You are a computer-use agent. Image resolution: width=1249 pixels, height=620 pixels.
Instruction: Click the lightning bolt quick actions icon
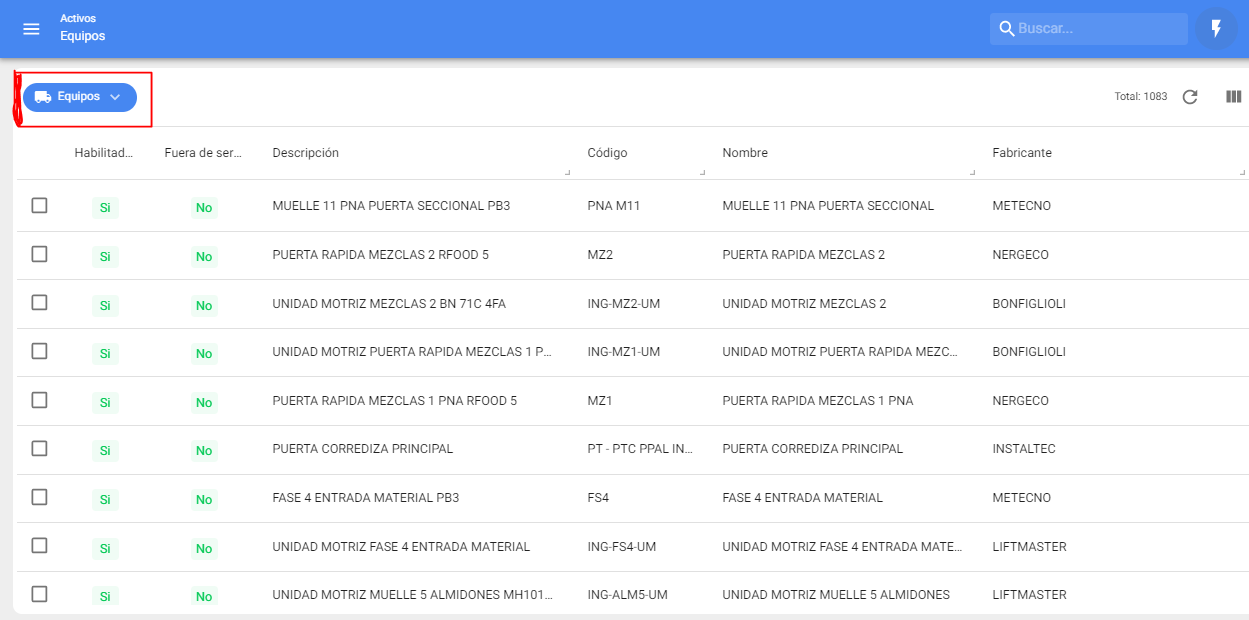[1216, 28]
